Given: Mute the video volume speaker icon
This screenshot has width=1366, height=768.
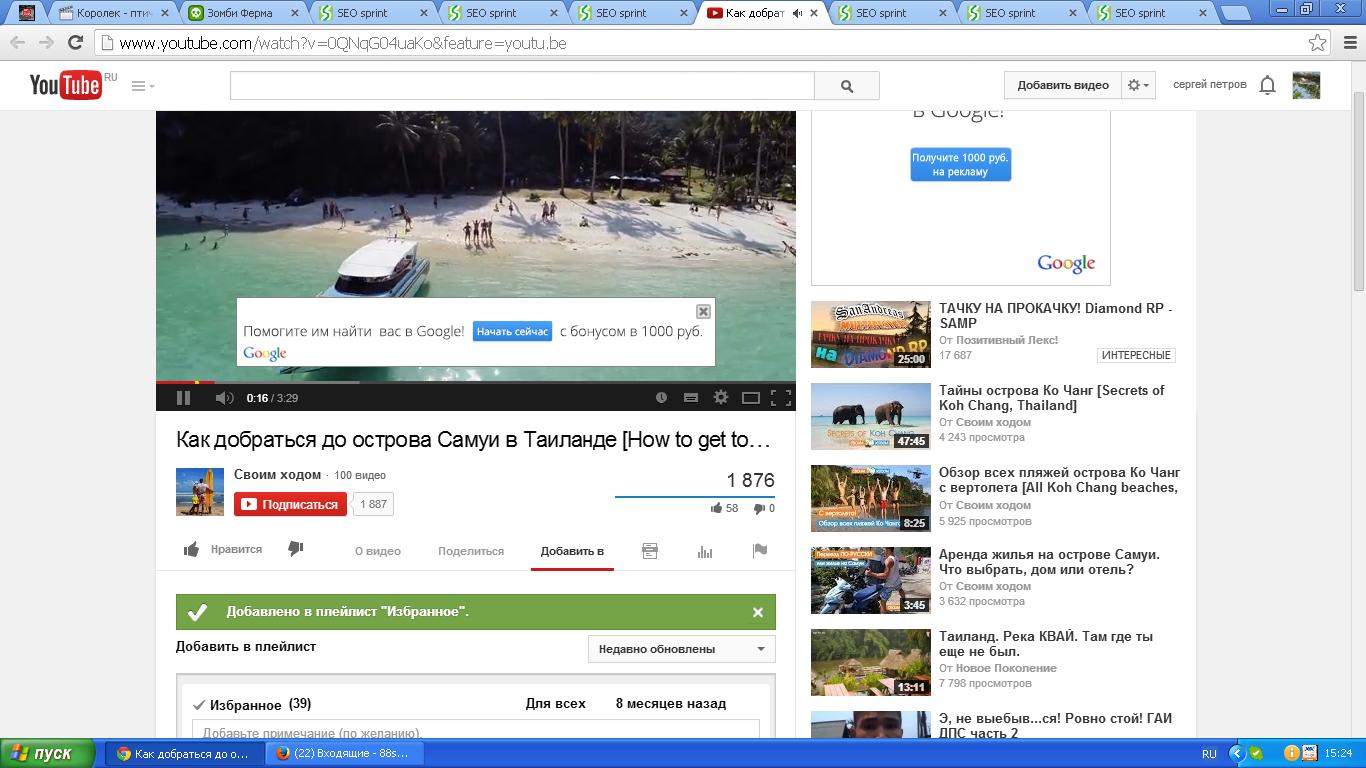Looking at the screenshot, I should point(224,398).
